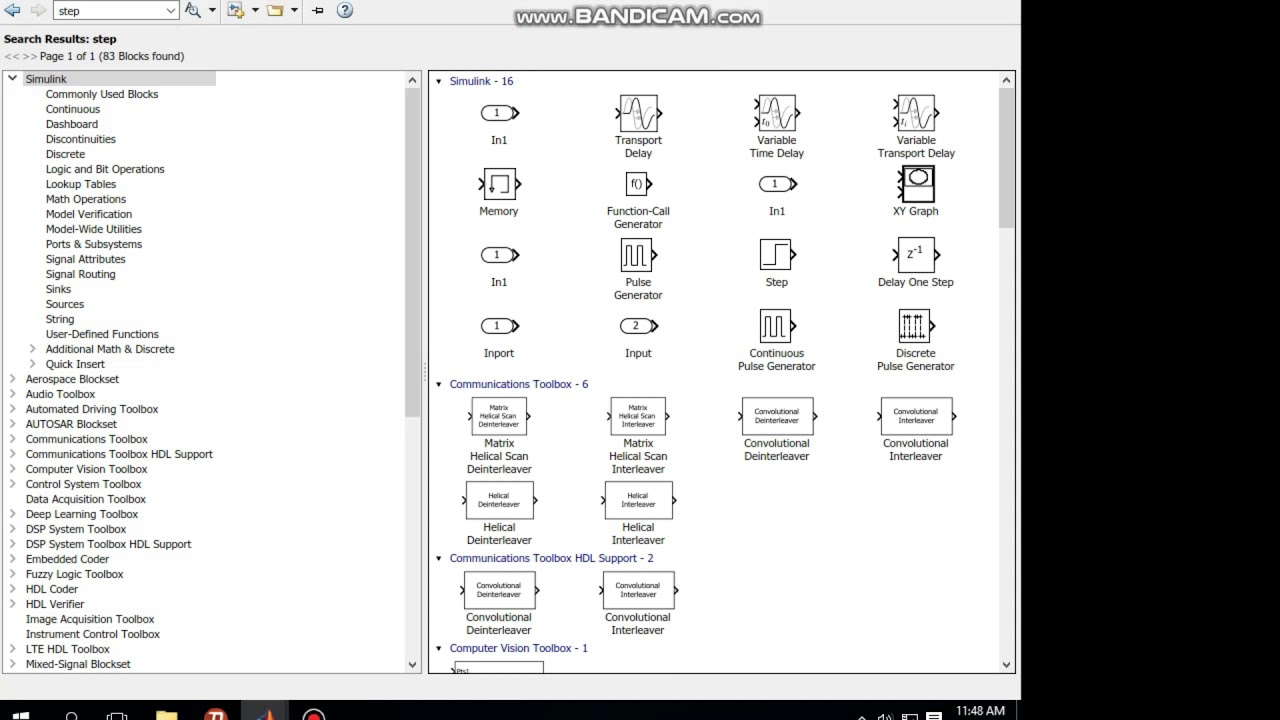Click the block results vertical scrollbar thumb
Screen dimensions: 1280x720
[1006, 156]
